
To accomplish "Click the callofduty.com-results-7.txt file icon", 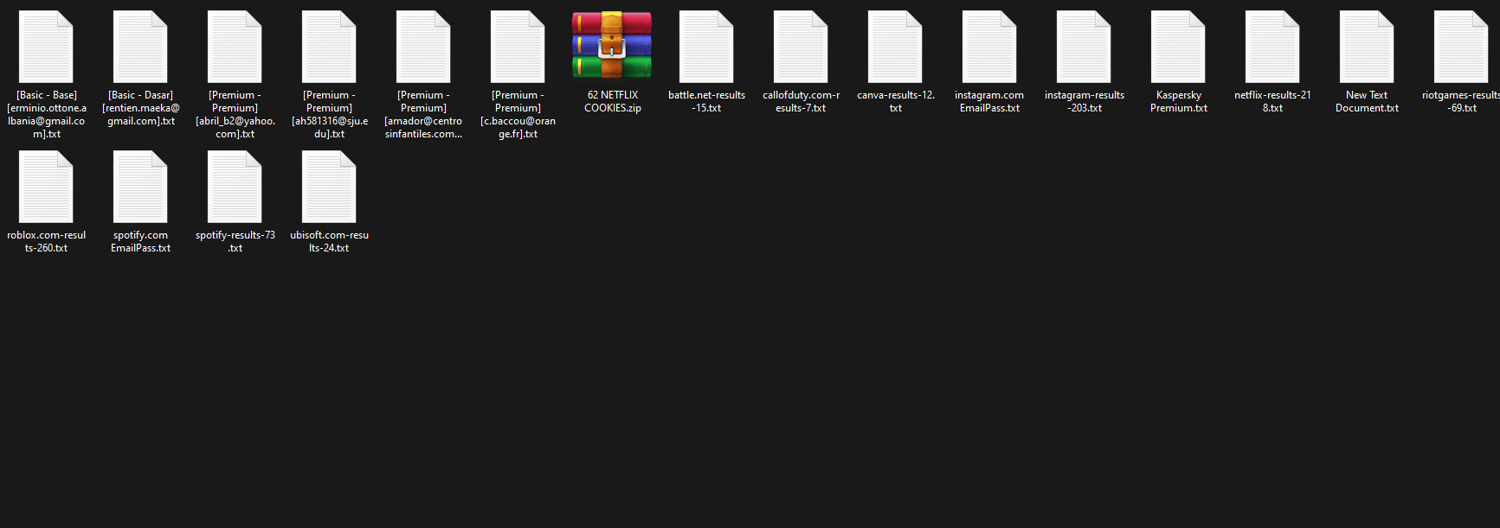I will [x=800, y=47].
